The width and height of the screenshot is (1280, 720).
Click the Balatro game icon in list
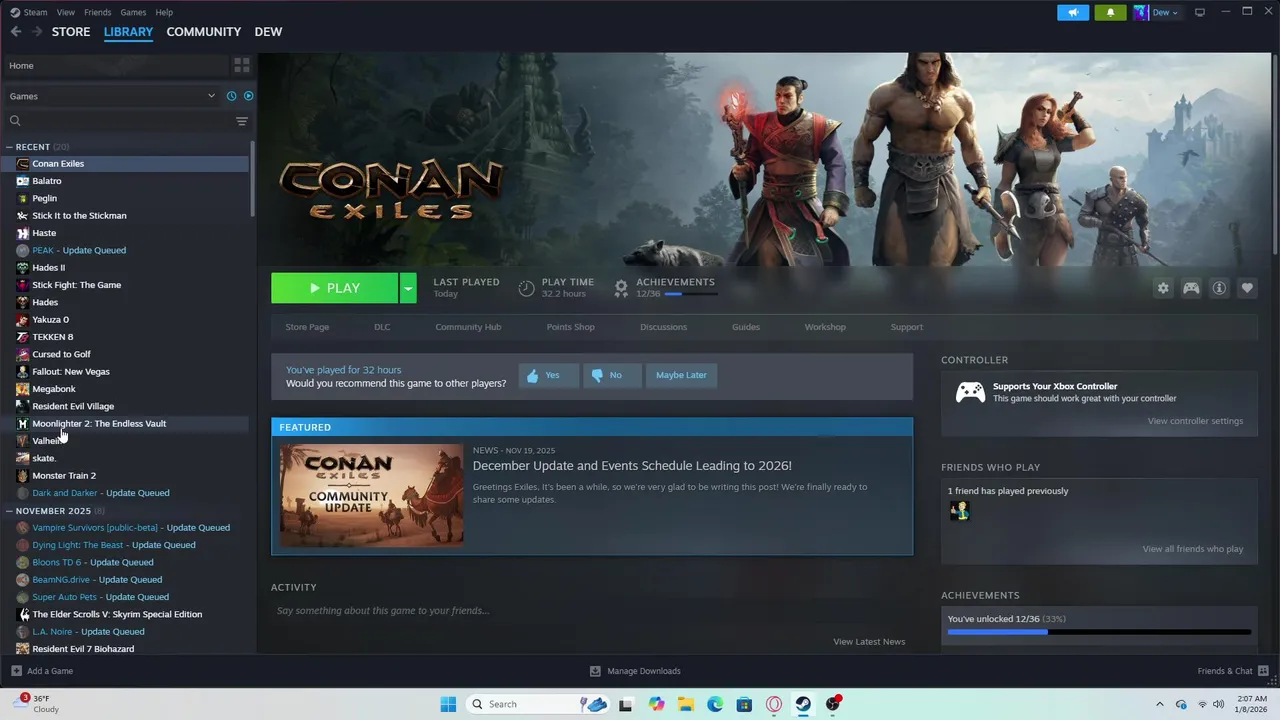[x=22, y=181]
